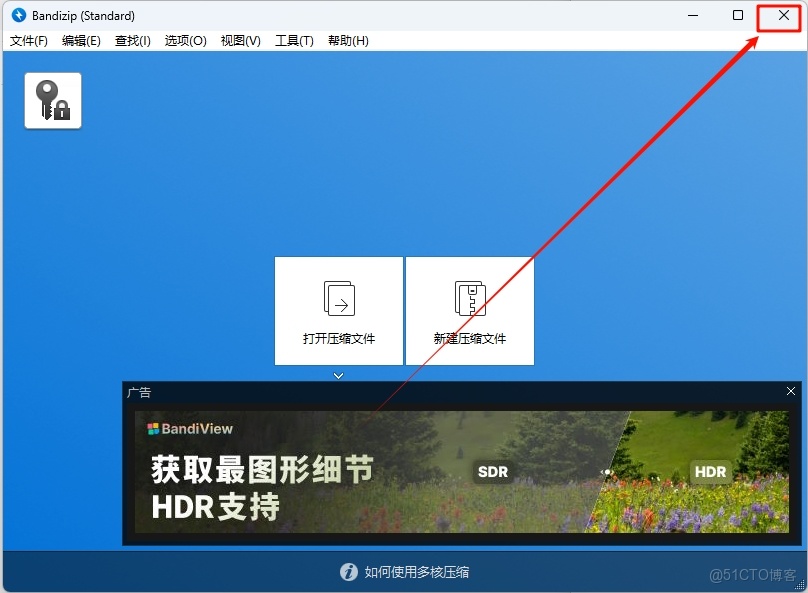Click the SDR/HDR comparison slider handle
Viewport: 808px width, 593px height.
click(x=608, y=471)
